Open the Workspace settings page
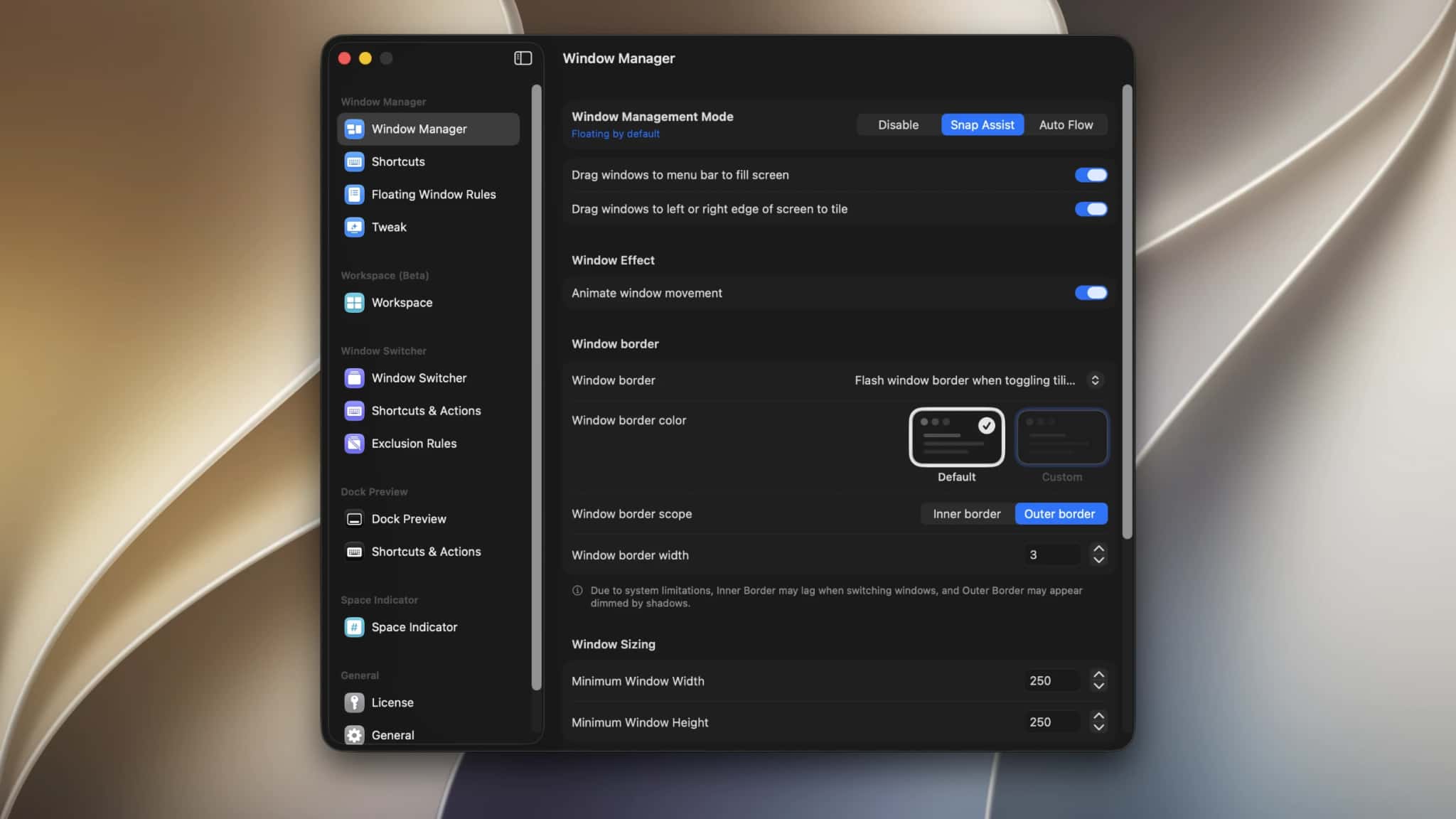This screenshot has height=819, width=1456. point(428,302)
